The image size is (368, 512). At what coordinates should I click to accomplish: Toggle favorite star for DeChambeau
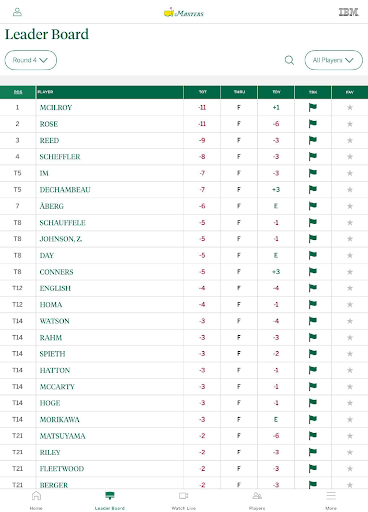pyautogui.click(x=350, y=190)
